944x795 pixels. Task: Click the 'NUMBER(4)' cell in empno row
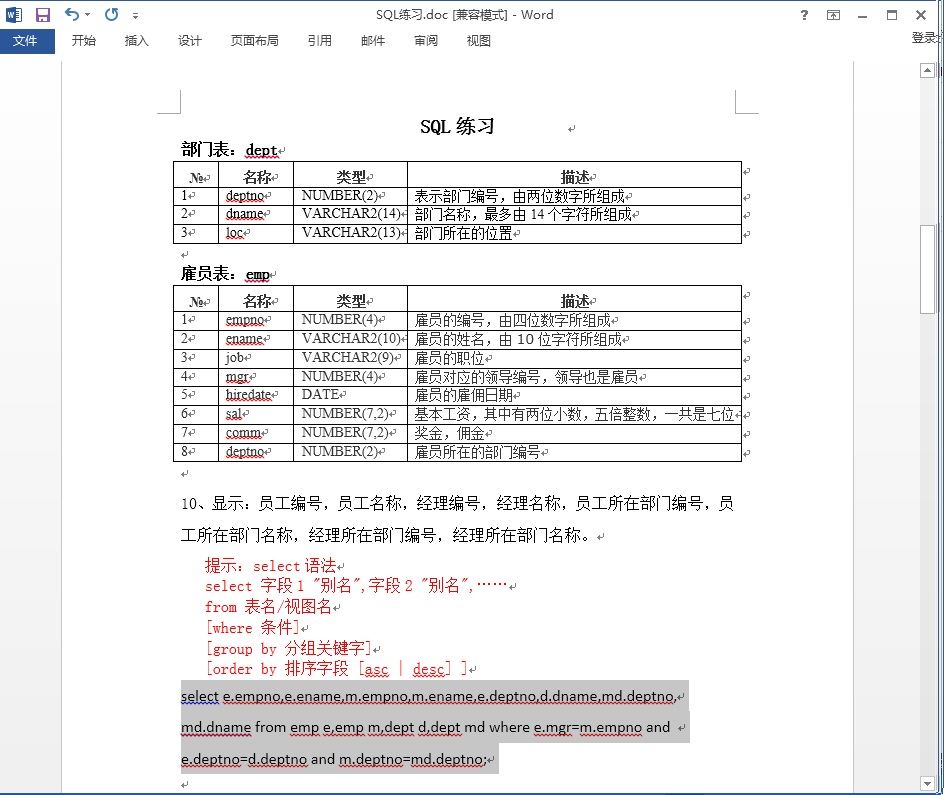[x=350, y=320]
